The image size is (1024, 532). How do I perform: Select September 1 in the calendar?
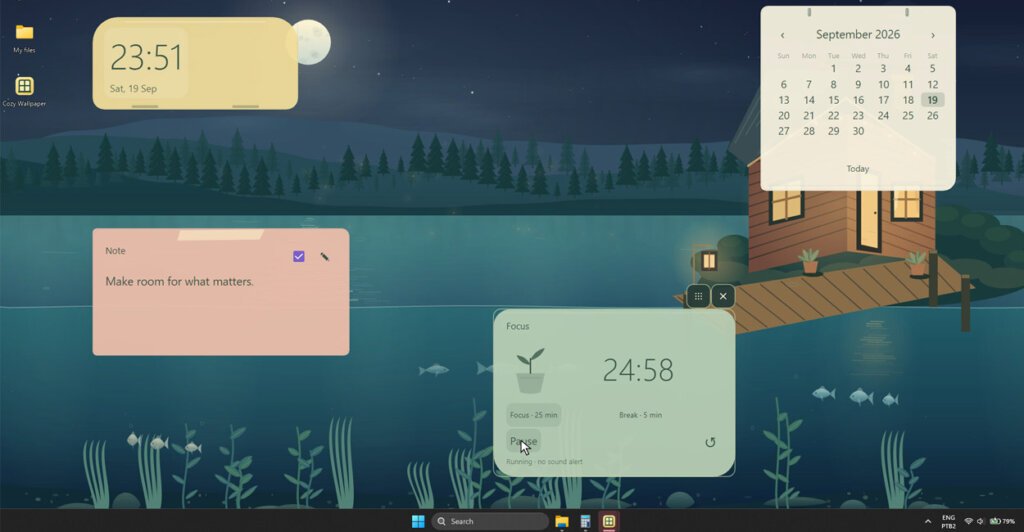click(833, 69)
